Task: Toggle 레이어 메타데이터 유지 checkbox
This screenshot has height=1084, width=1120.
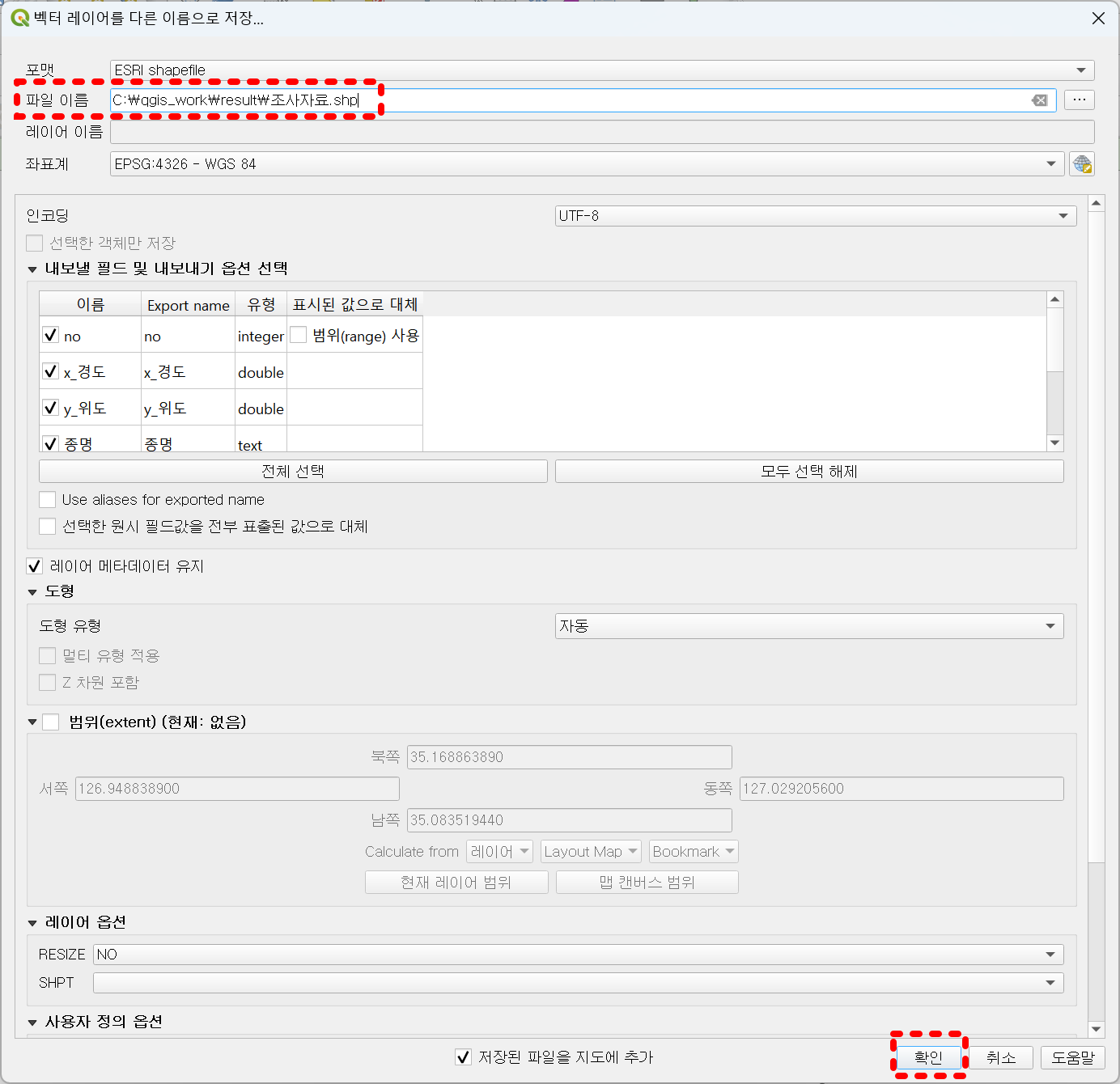Action: [x=34, y=566]
